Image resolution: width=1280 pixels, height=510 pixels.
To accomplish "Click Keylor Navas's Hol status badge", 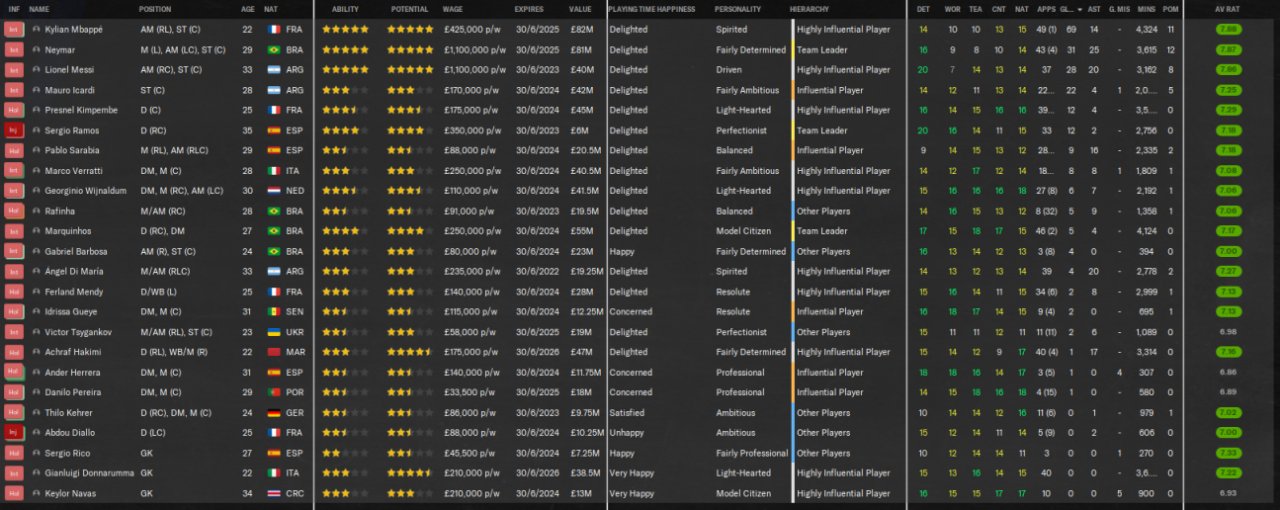I will pos(13,493).
